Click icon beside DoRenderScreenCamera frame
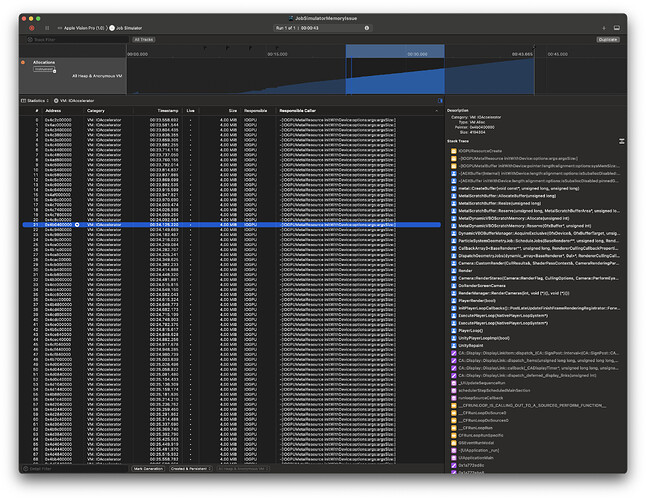This screenshot has width=647, height=500. pos(453,285)
